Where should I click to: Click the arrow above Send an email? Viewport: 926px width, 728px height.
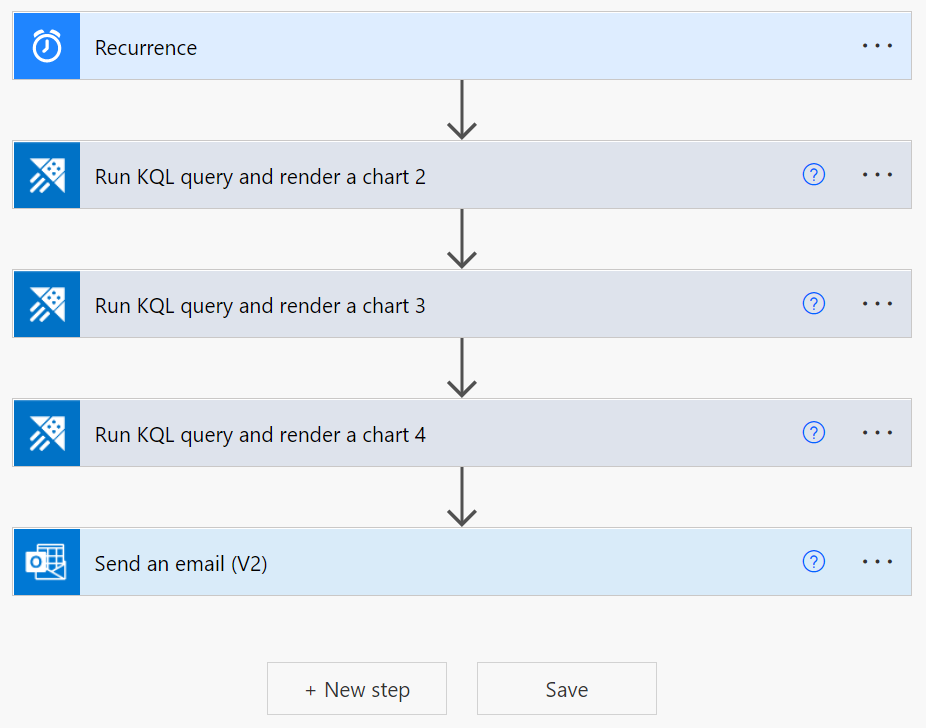coord(463,497)
